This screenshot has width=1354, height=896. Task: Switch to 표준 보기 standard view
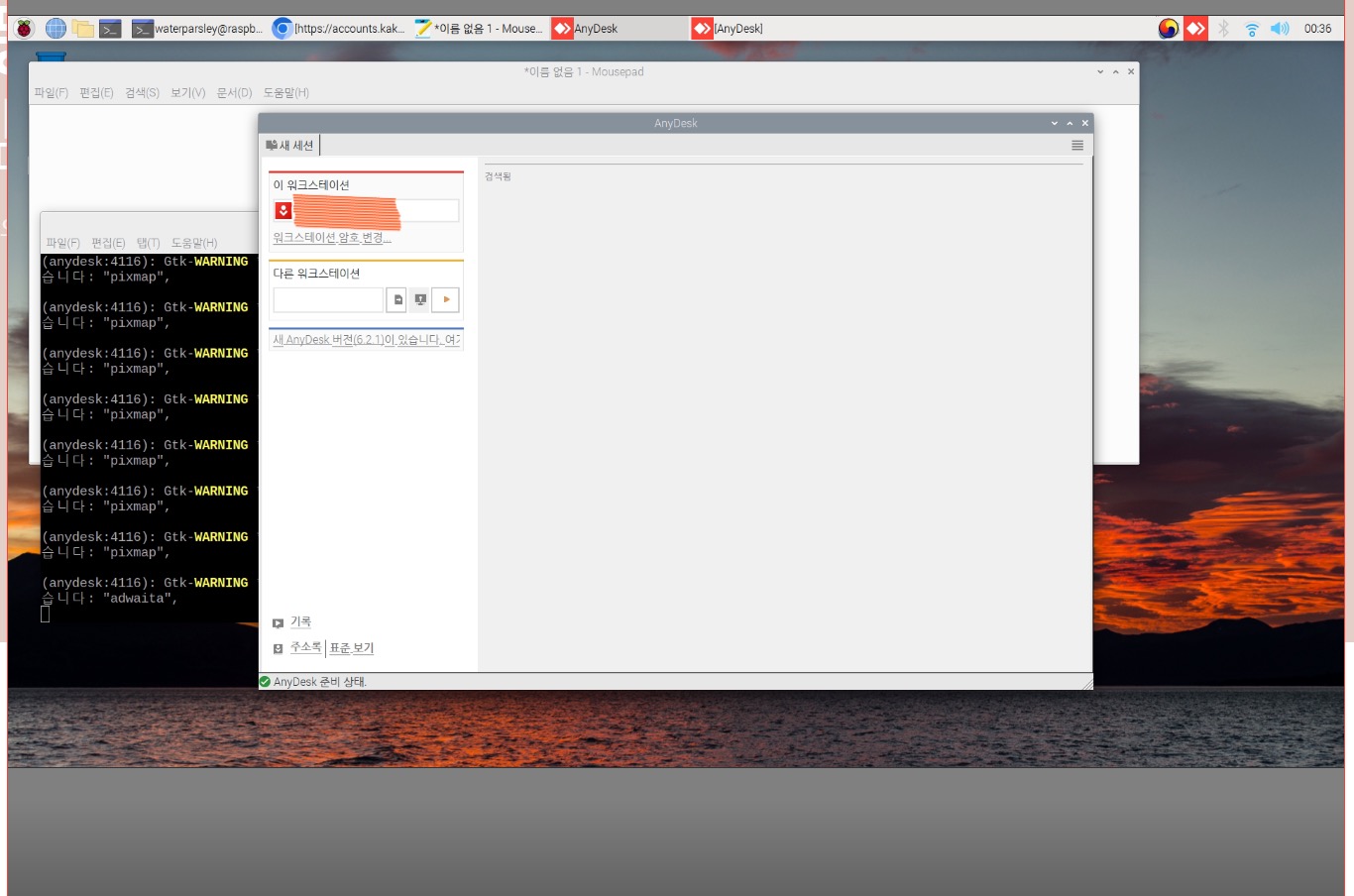pyautogui.click(x=352, y=648)
